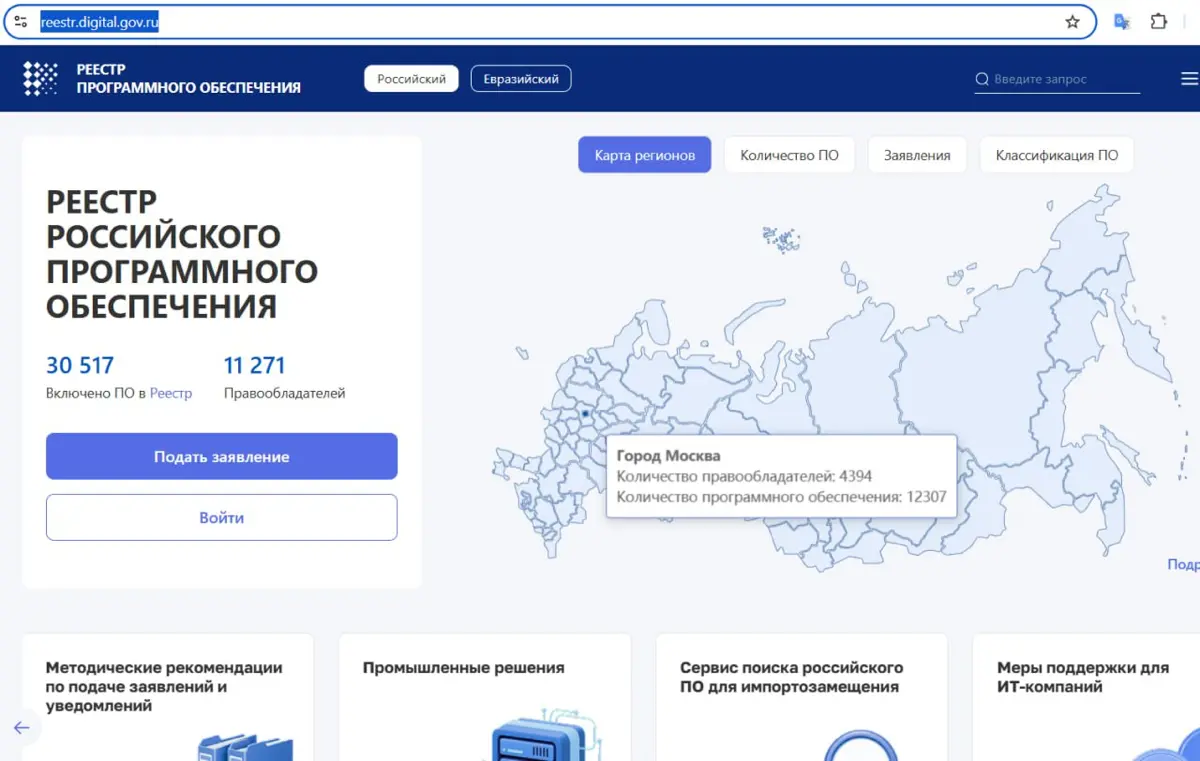Click the 30 517 software count
The image size is (1200, 761).
(x=80, y=365)
